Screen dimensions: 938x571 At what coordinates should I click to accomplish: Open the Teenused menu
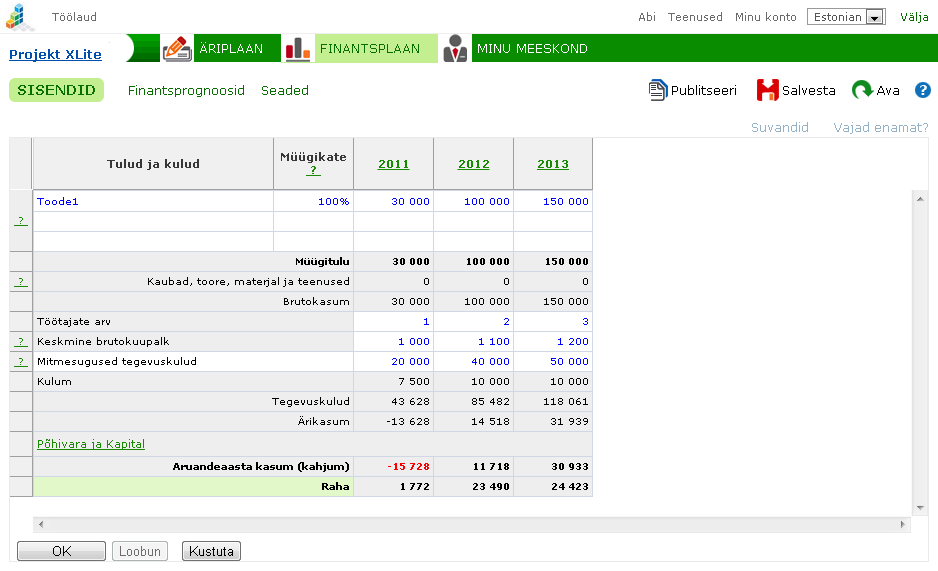695,17
